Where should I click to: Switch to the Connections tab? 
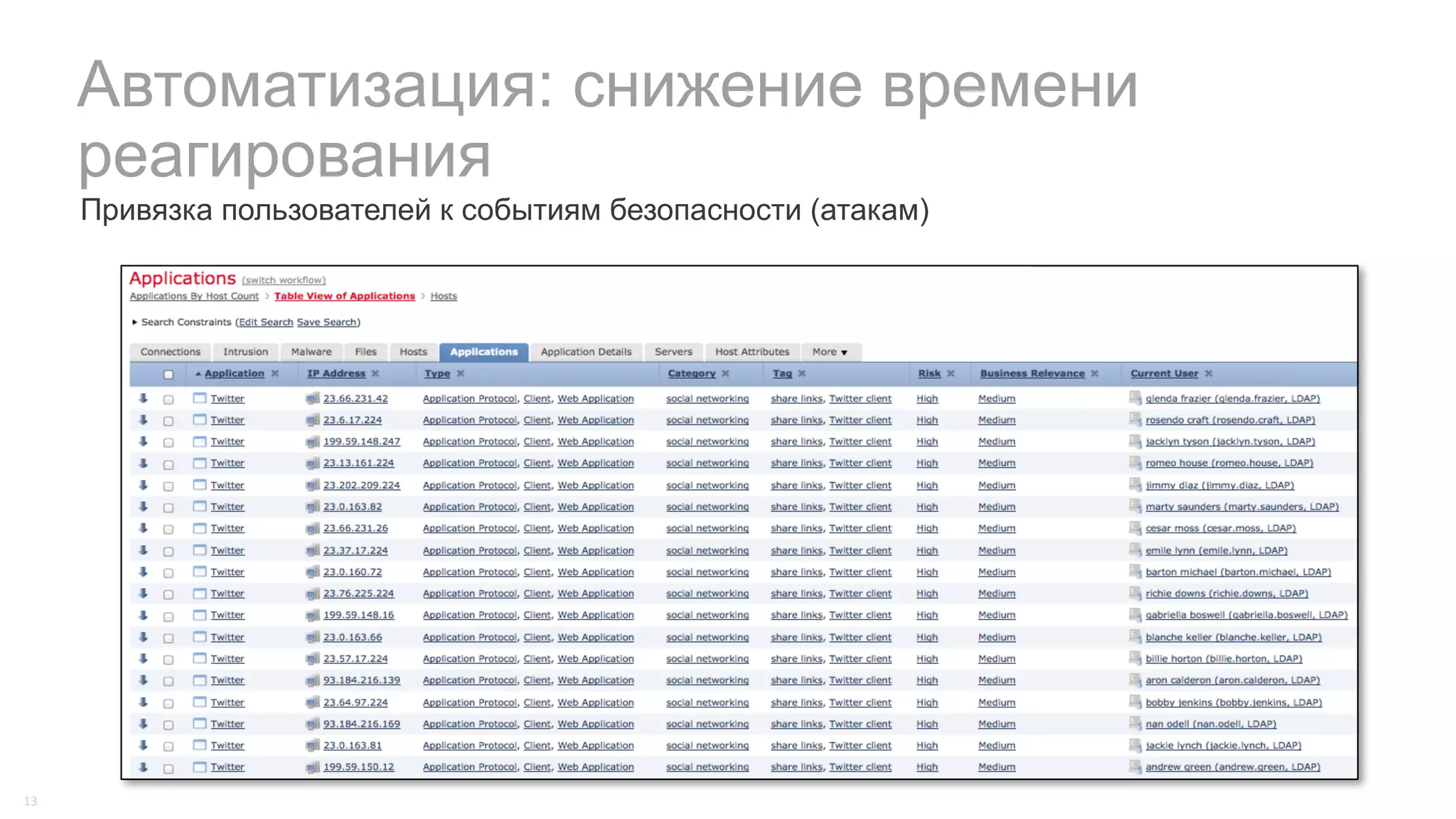coord(171,352)
